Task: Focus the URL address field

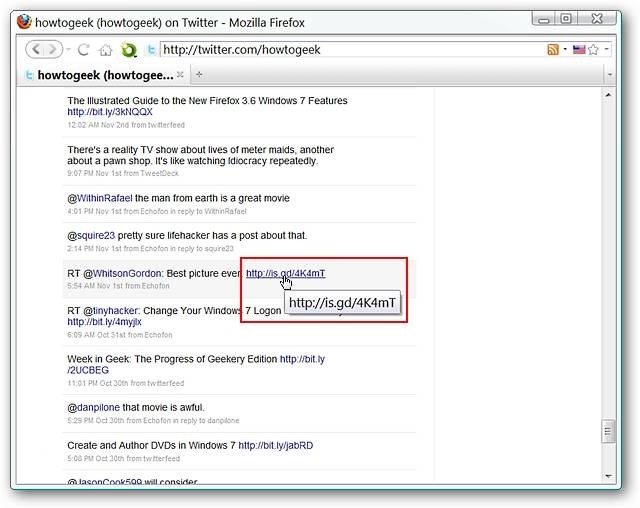Action: pos(353,50)
